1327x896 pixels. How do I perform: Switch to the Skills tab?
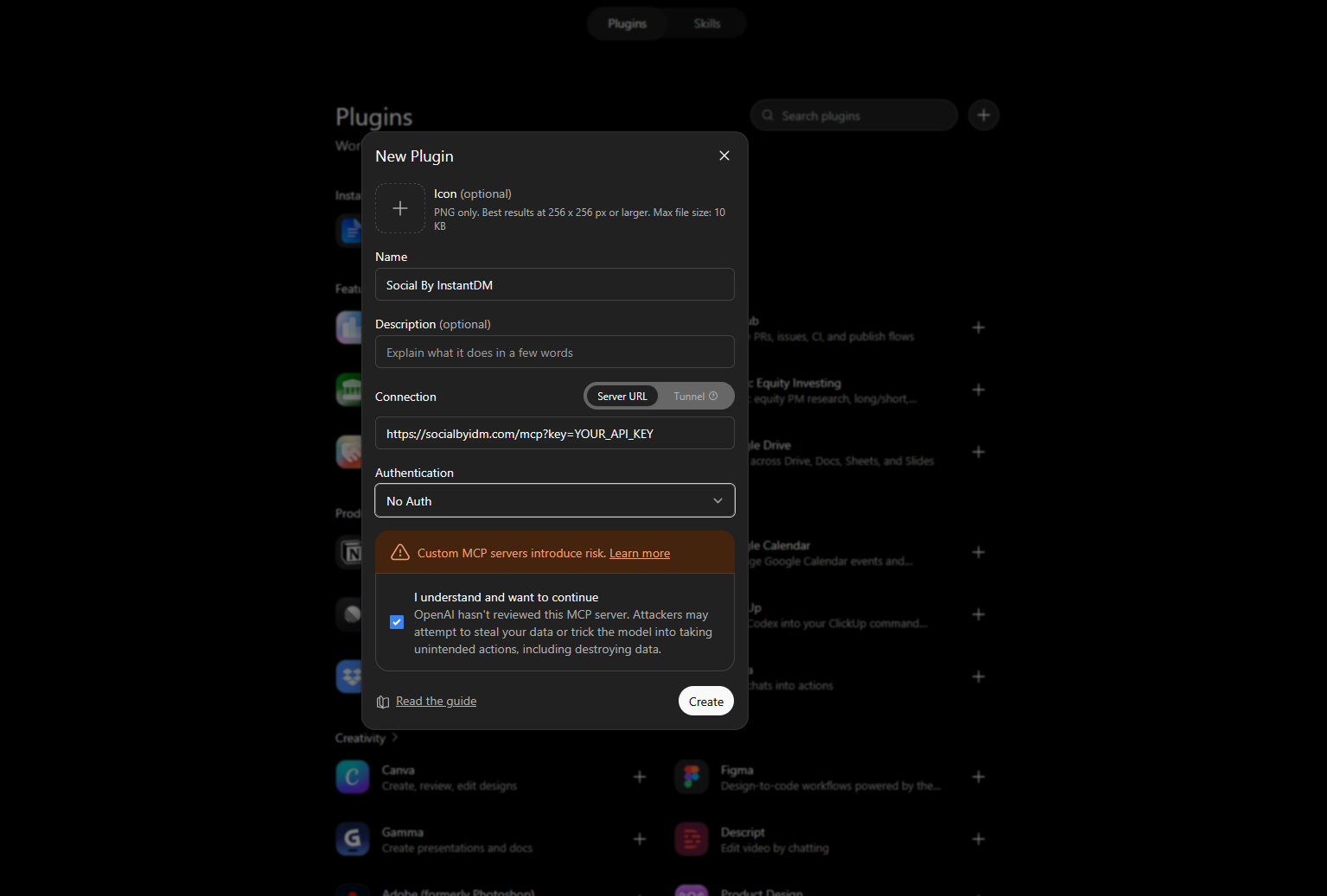pyautogui.click(x=706, y=23)
